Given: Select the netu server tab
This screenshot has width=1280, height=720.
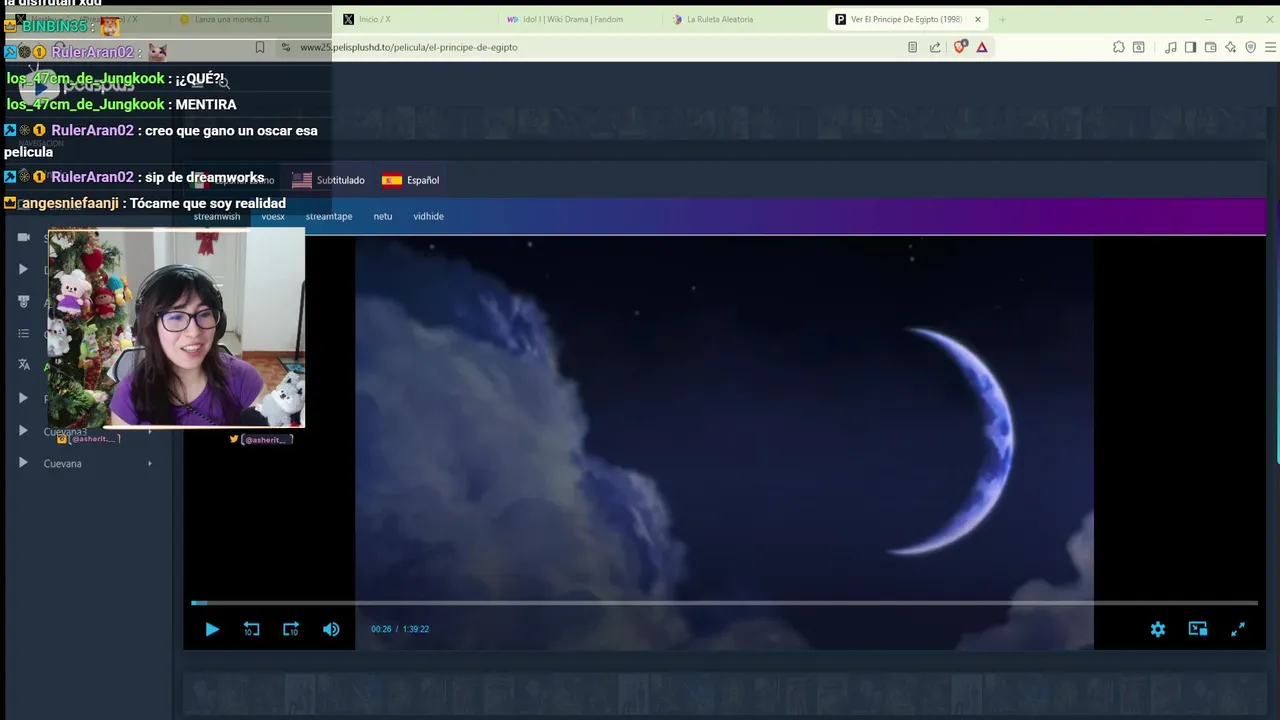Looking at the screenshot, I should point(383,216).
